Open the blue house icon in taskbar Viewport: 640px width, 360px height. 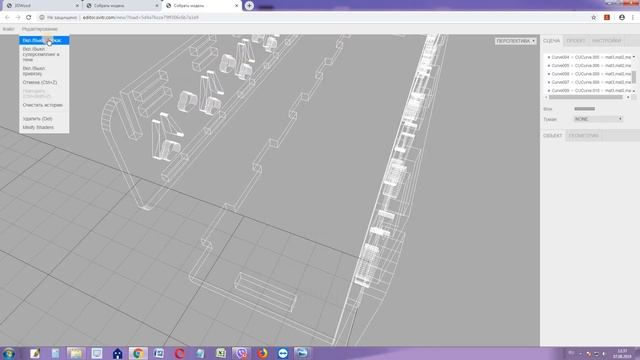pos(118,353)
